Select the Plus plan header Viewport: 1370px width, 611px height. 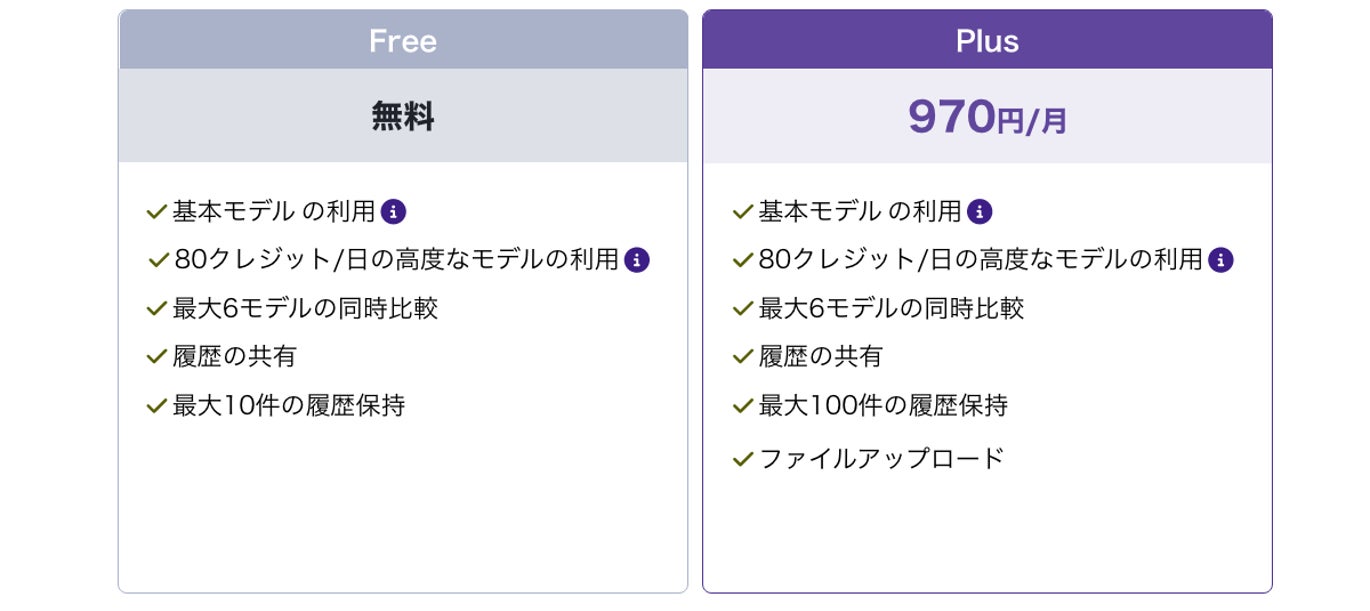987,41
